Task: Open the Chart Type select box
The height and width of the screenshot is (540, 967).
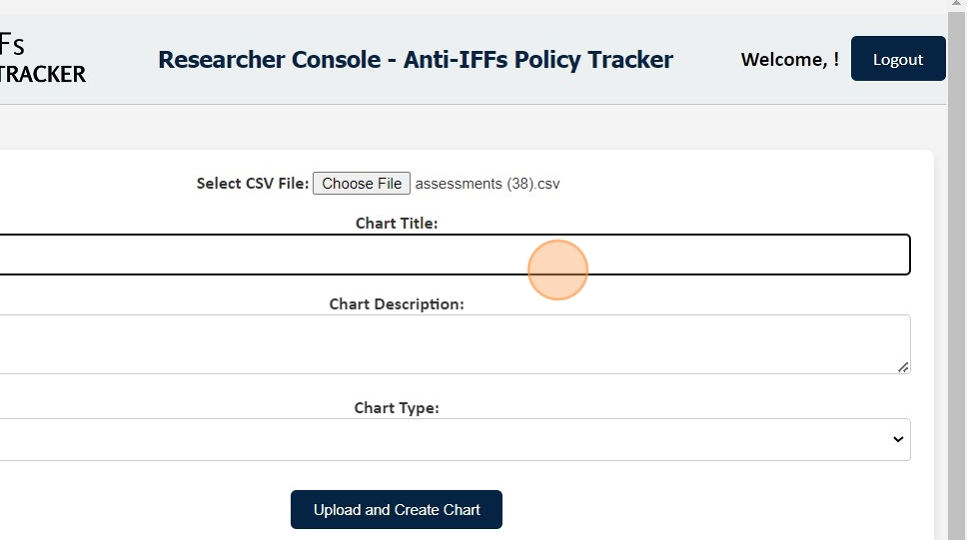Action: pos(450,440)
